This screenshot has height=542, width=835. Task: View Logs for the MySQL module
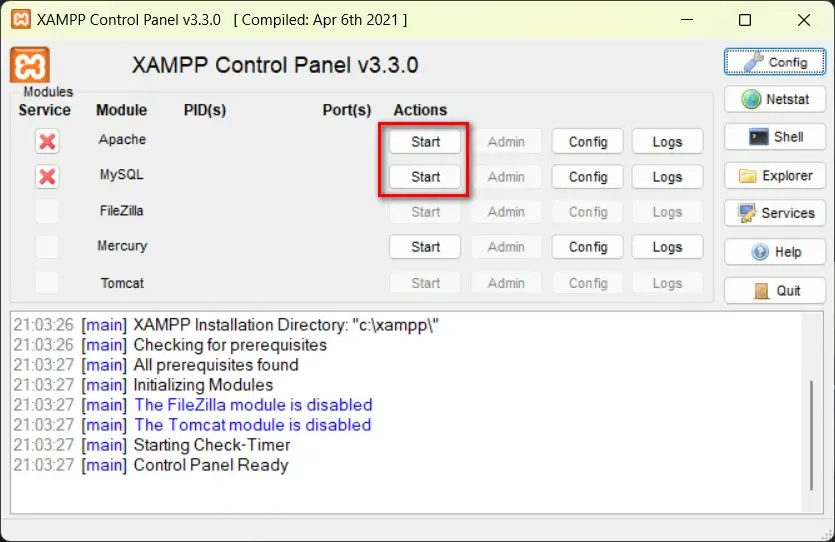[667, 177]
